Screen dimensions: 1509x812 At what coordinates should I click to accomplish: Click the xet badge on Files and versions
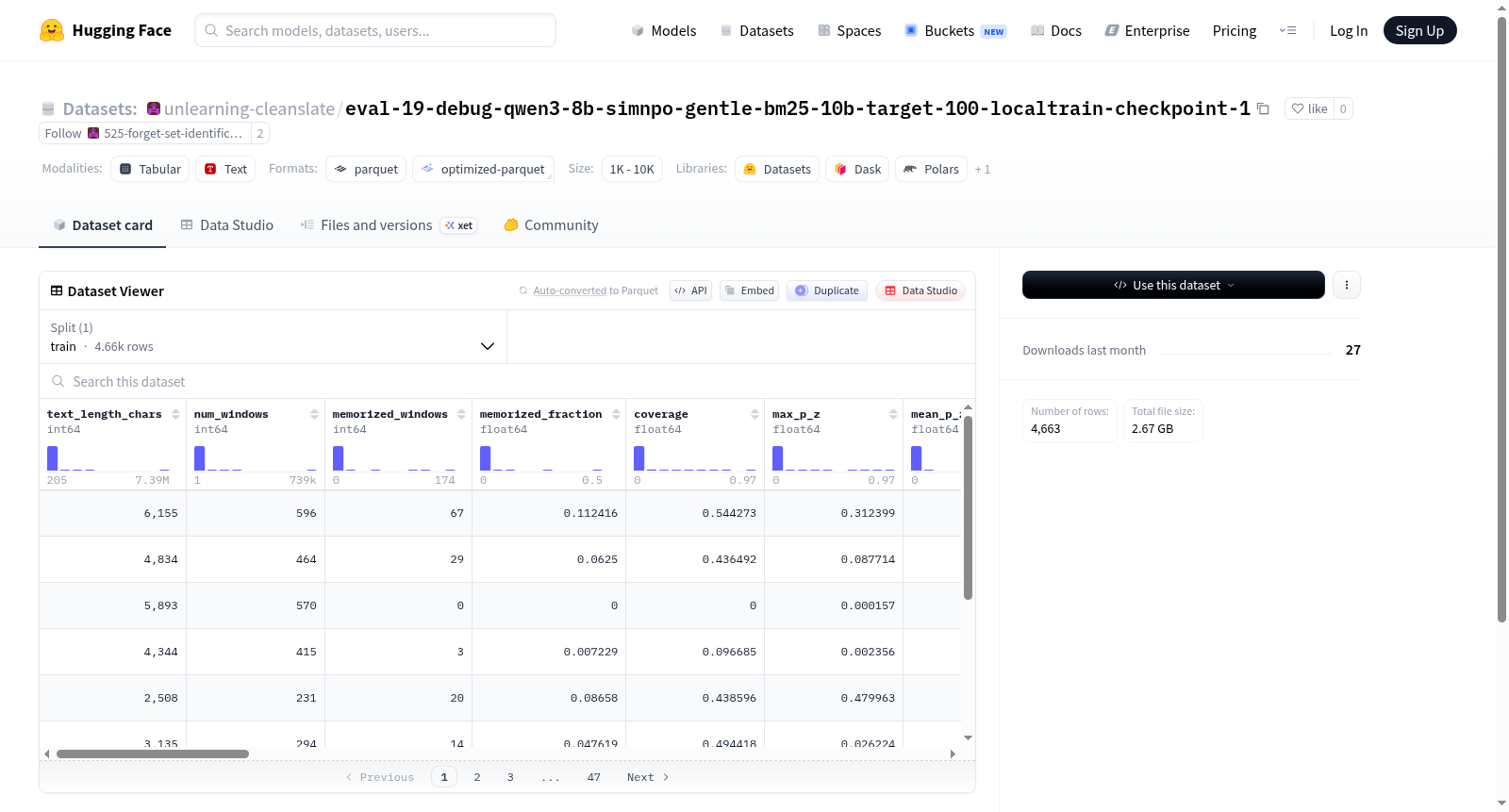click(x=459, y=225)
